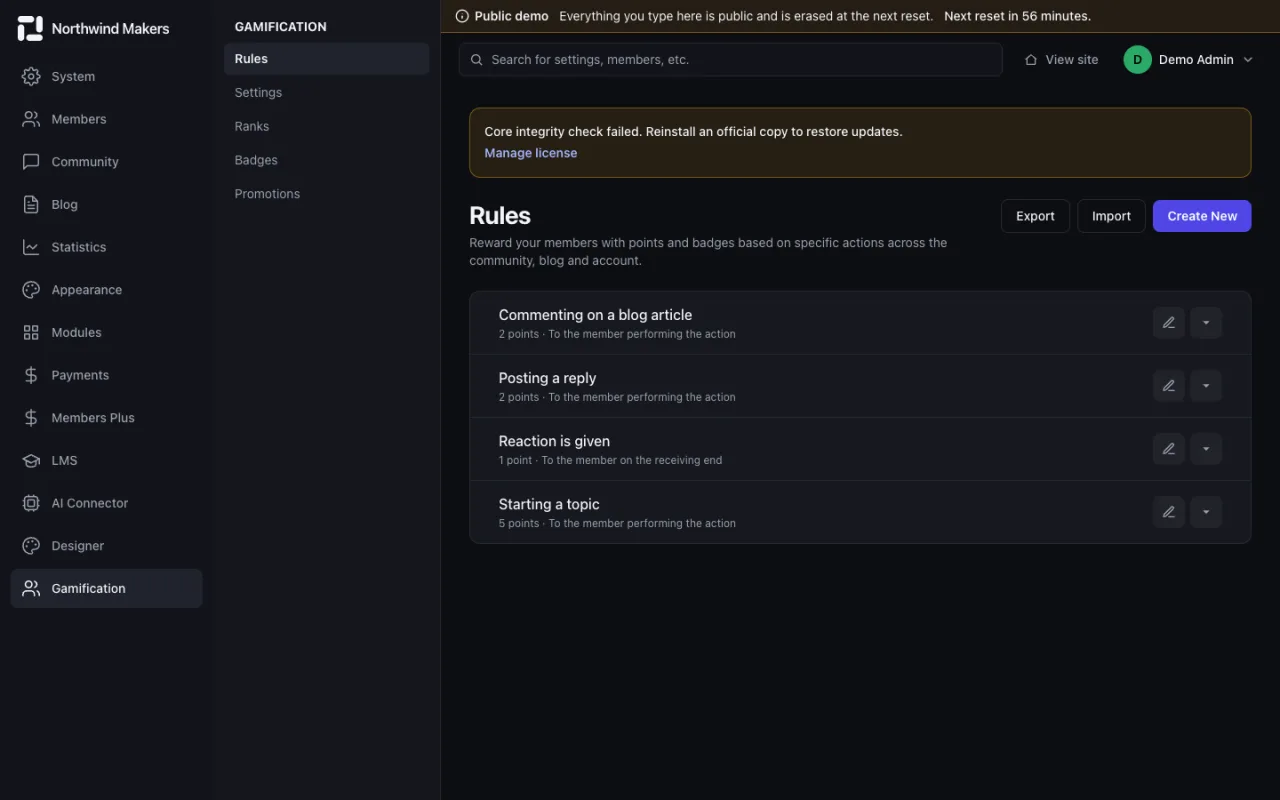Expand options for 'Reaction is given' rule
This screenshot has width=1280, height=800.
tap(1206, 449)
